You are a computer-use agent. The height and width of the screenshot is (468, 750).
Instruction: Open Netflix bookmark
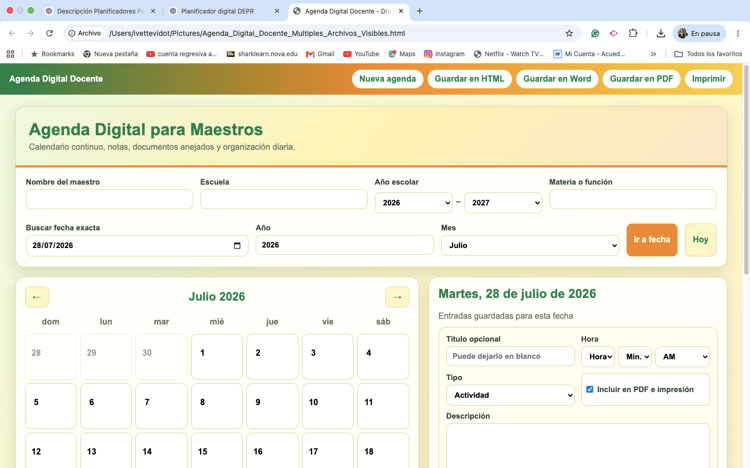(509, 54)
